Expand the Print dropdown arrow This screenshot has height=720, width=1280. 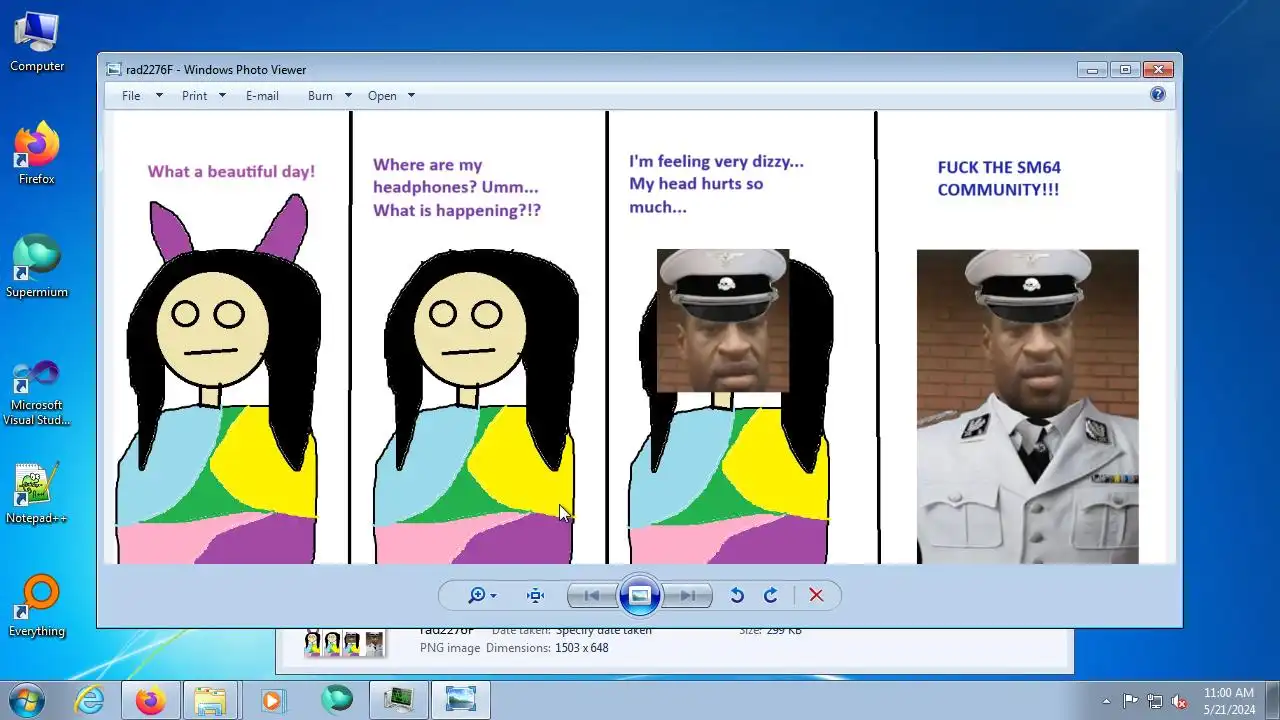tap(222, 96)
